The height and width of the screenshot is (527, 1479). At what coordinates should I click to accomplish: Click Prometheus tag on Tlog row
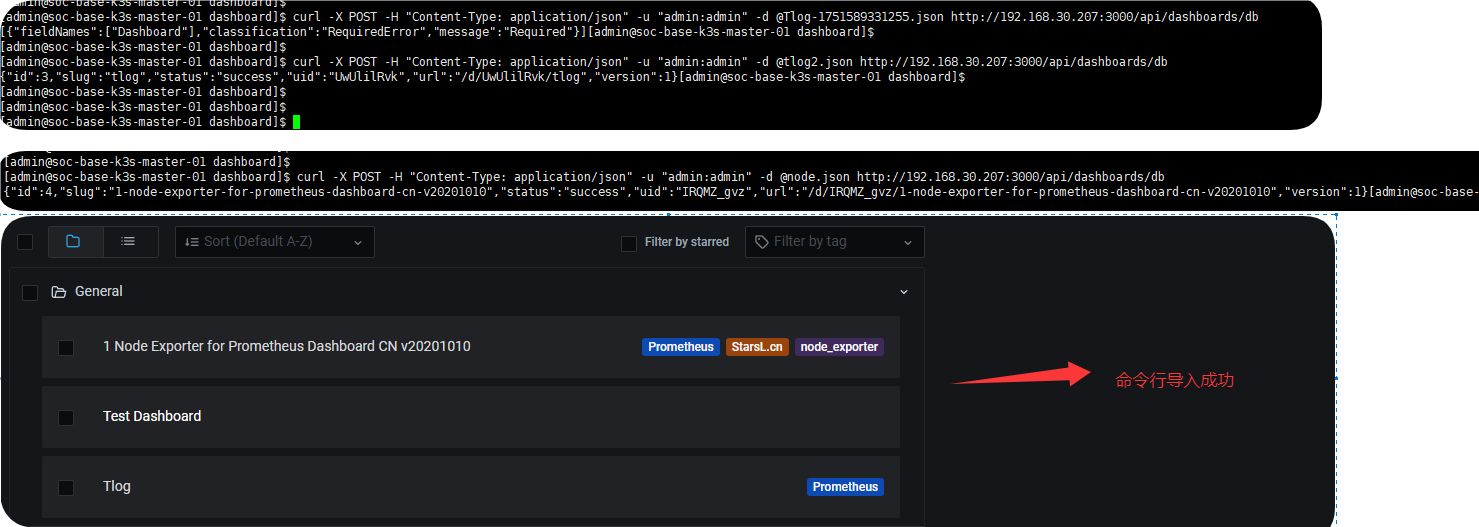[x=845, y=487]
